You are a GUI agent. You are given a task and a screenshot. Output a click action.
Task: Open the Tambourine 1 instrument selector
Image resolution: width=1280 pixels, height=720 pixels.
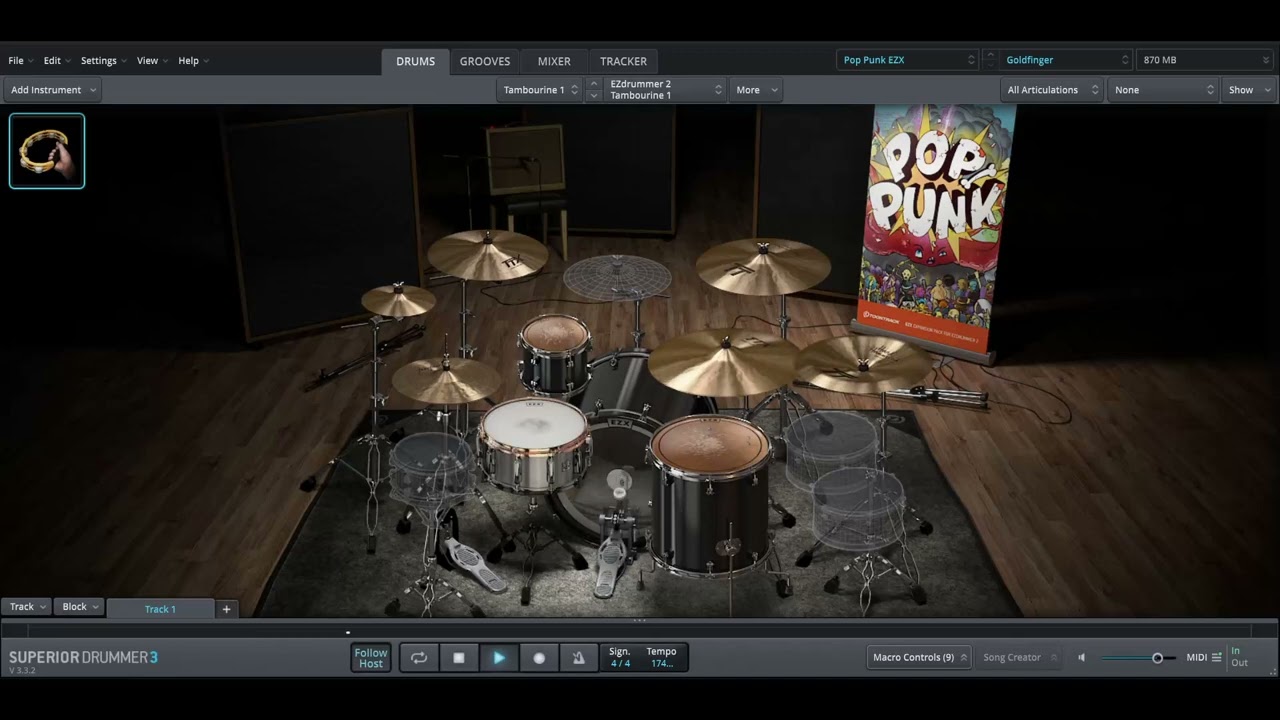click(541, 90)
